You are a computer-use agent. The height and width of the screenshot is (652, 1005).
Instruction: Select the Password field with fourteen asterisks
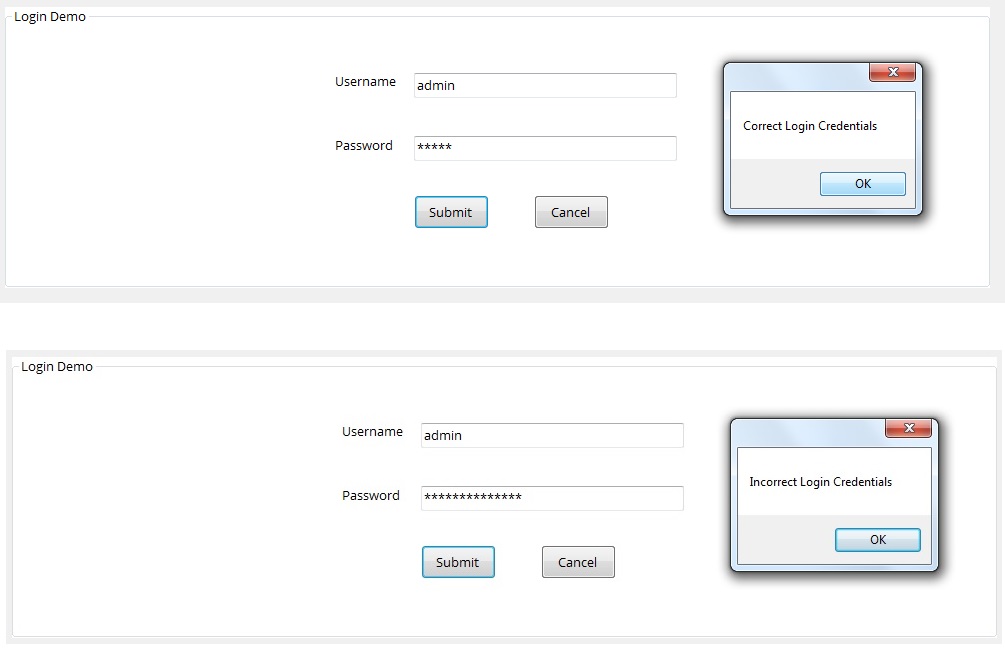[x=552, y=498]
